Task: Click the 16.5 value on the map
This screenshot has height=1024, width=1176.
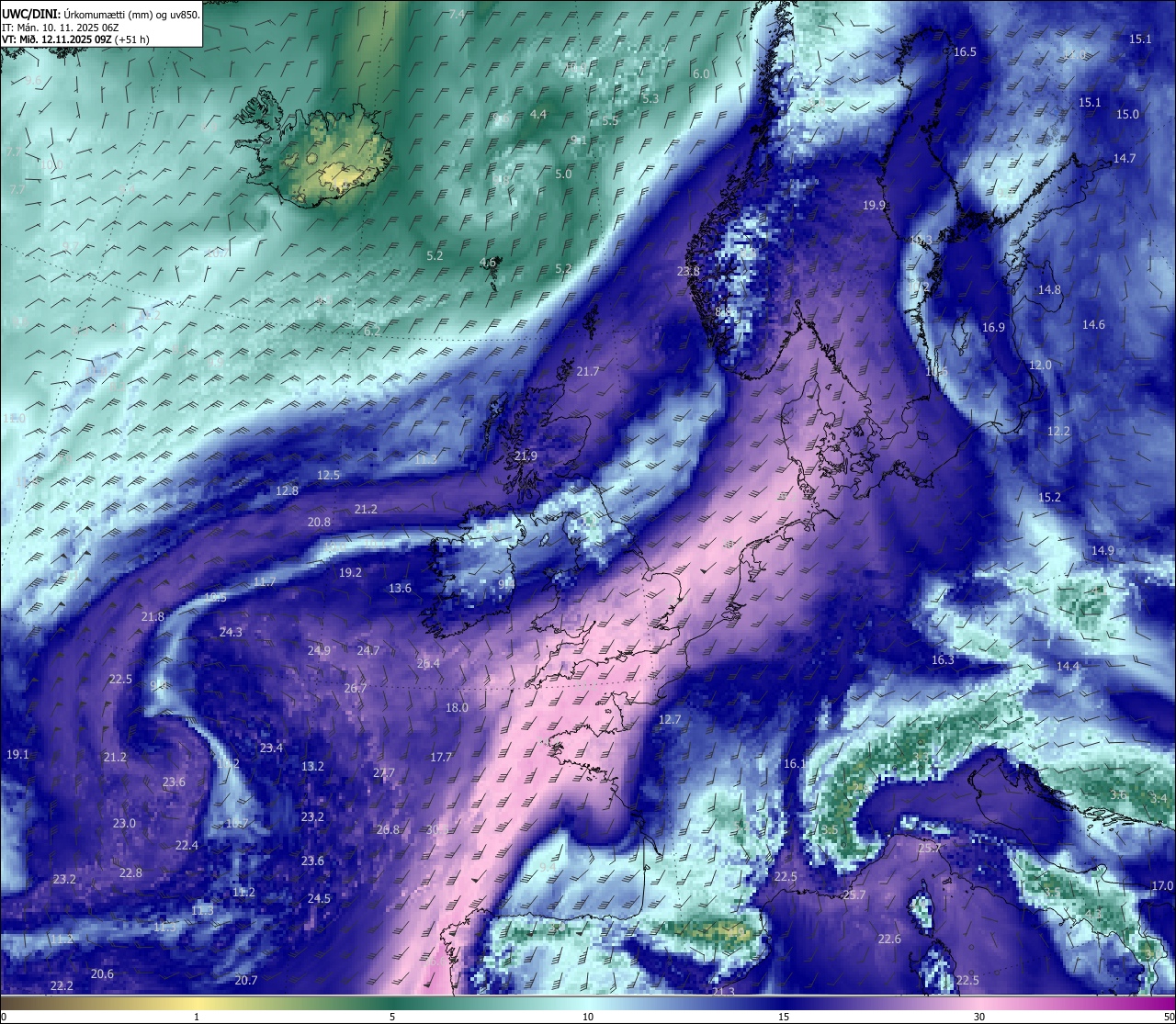Action: coord(965,52)
